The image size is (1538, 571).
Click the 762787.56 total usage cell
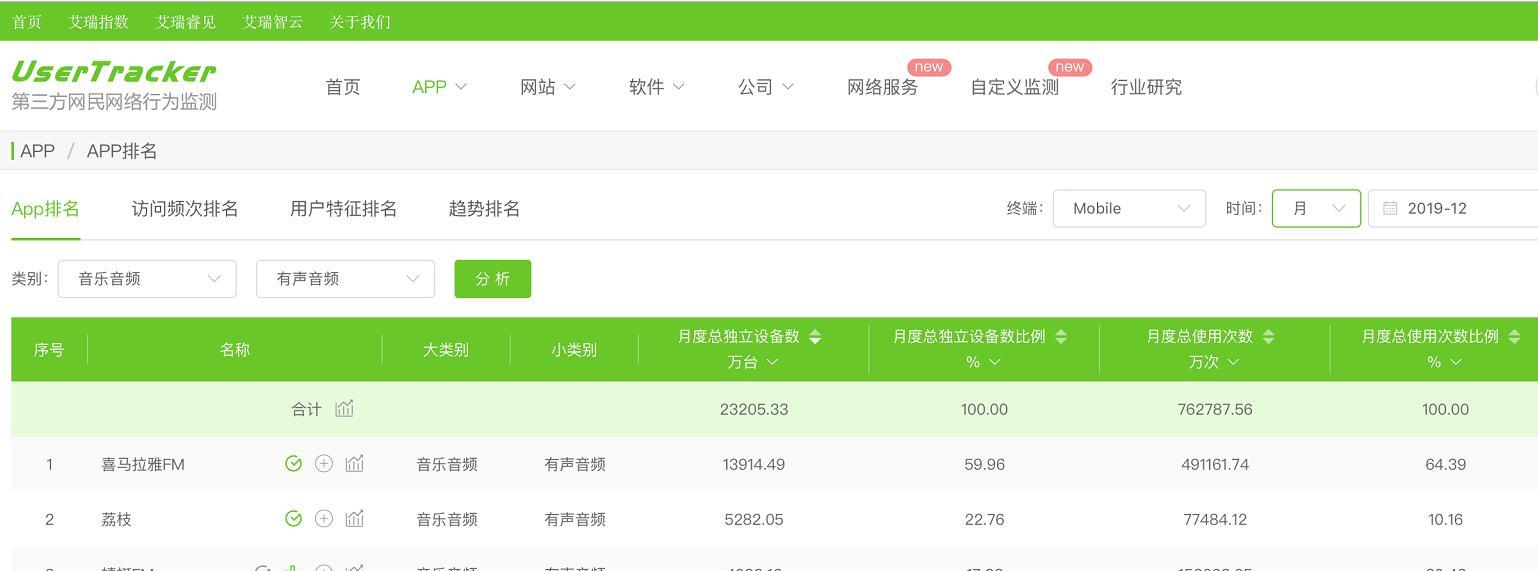pyautogui.click(x=1215, y=409)
